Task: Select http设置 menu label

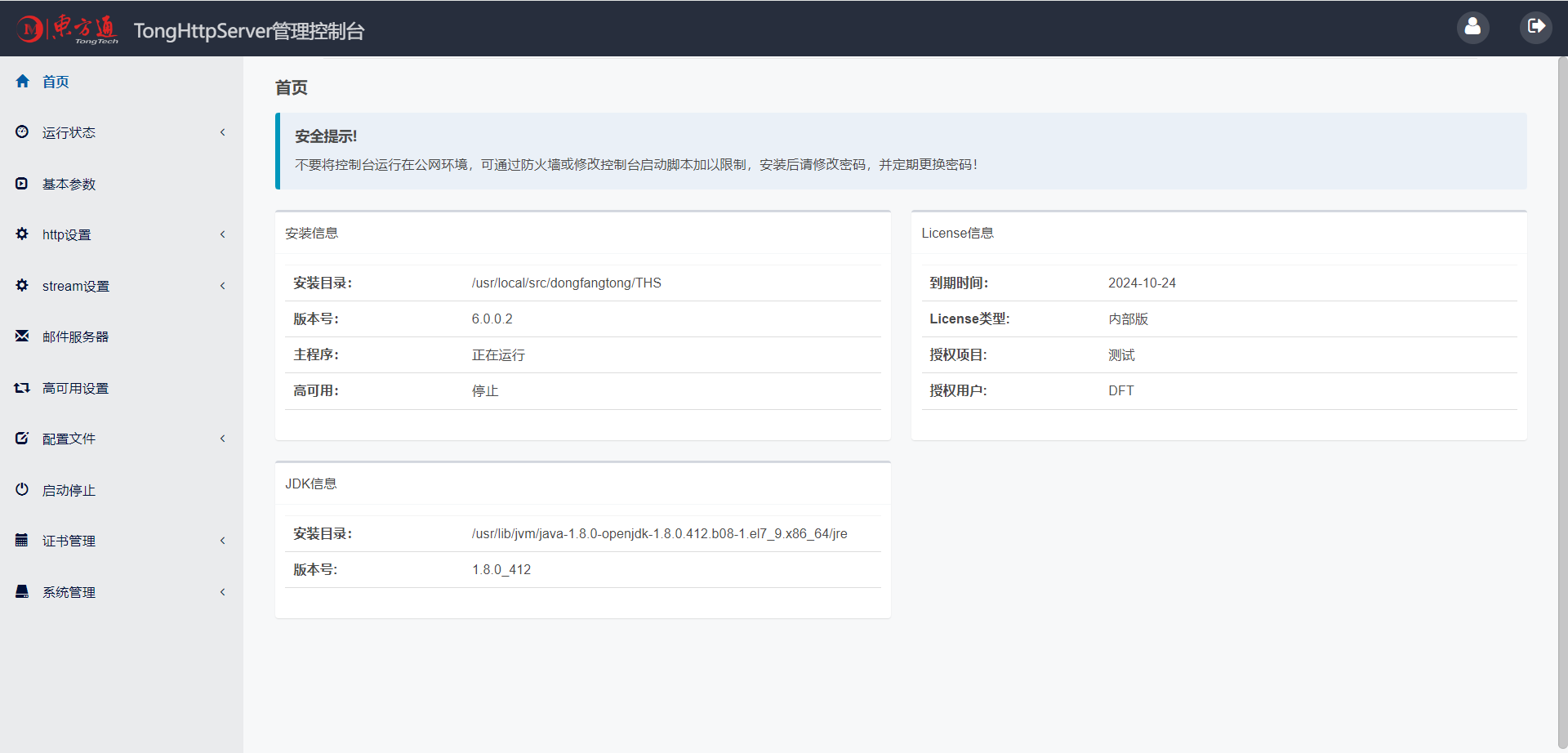Action: click(x=66, y=234)
